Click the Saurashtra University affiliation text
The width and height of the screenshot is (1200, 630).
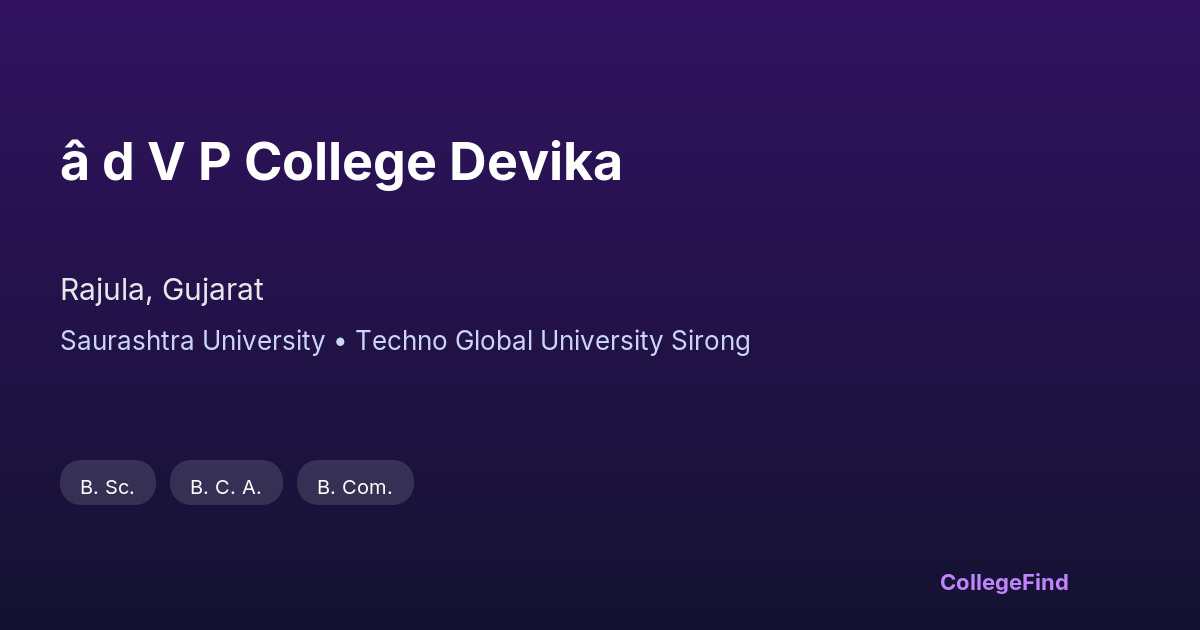tap(192, 341)
